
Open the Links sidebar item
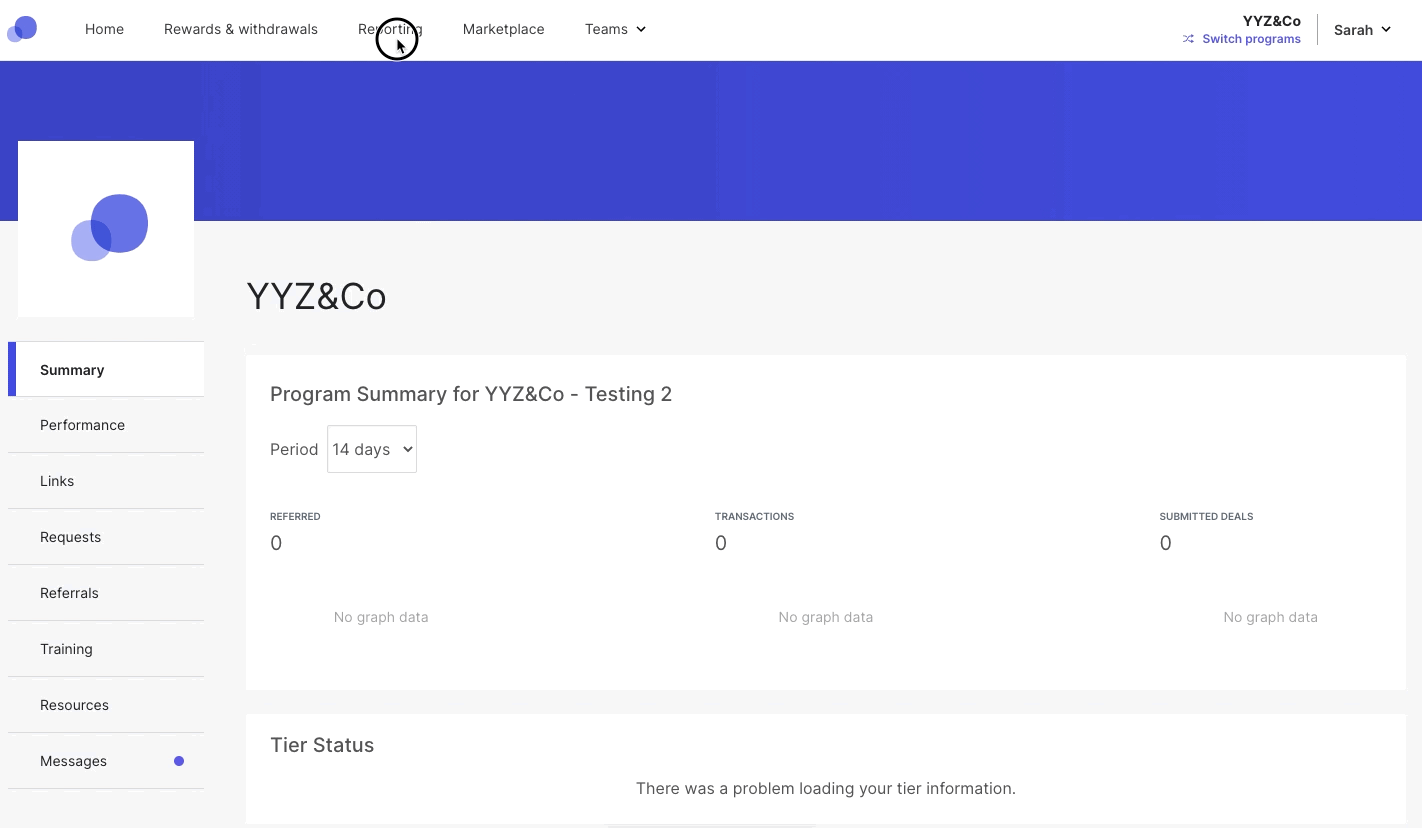click(106, 481)
